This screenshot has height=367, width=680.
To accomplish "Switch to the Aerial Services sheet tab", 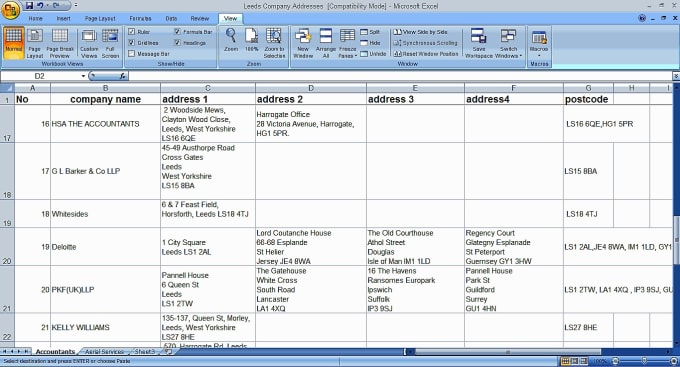I will 105,351.
